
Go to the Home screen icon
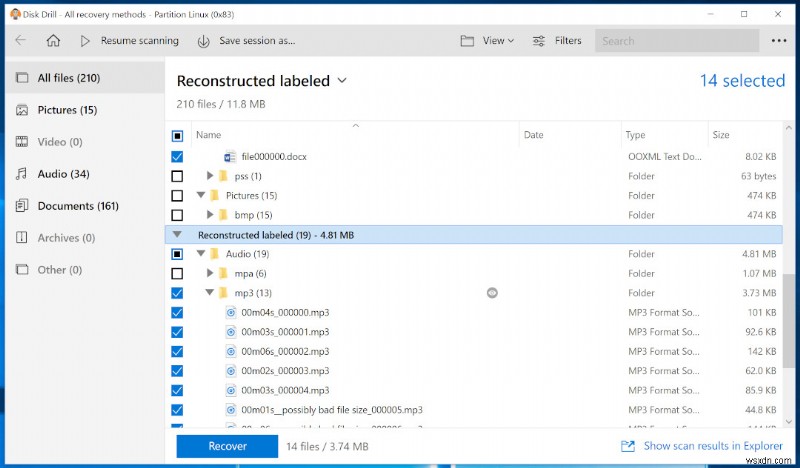(x=53, y=41)
